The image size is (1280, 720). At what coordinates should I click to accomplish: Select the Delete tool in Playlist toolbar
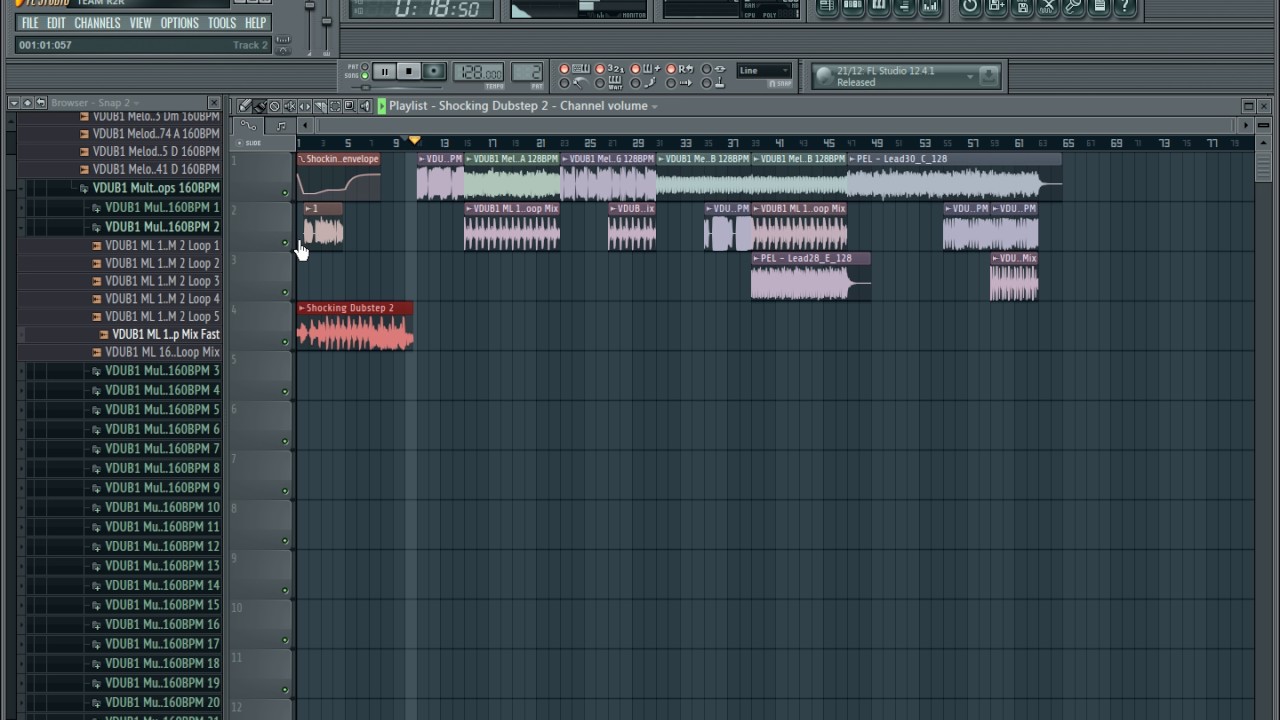click(x=275, y=106)
